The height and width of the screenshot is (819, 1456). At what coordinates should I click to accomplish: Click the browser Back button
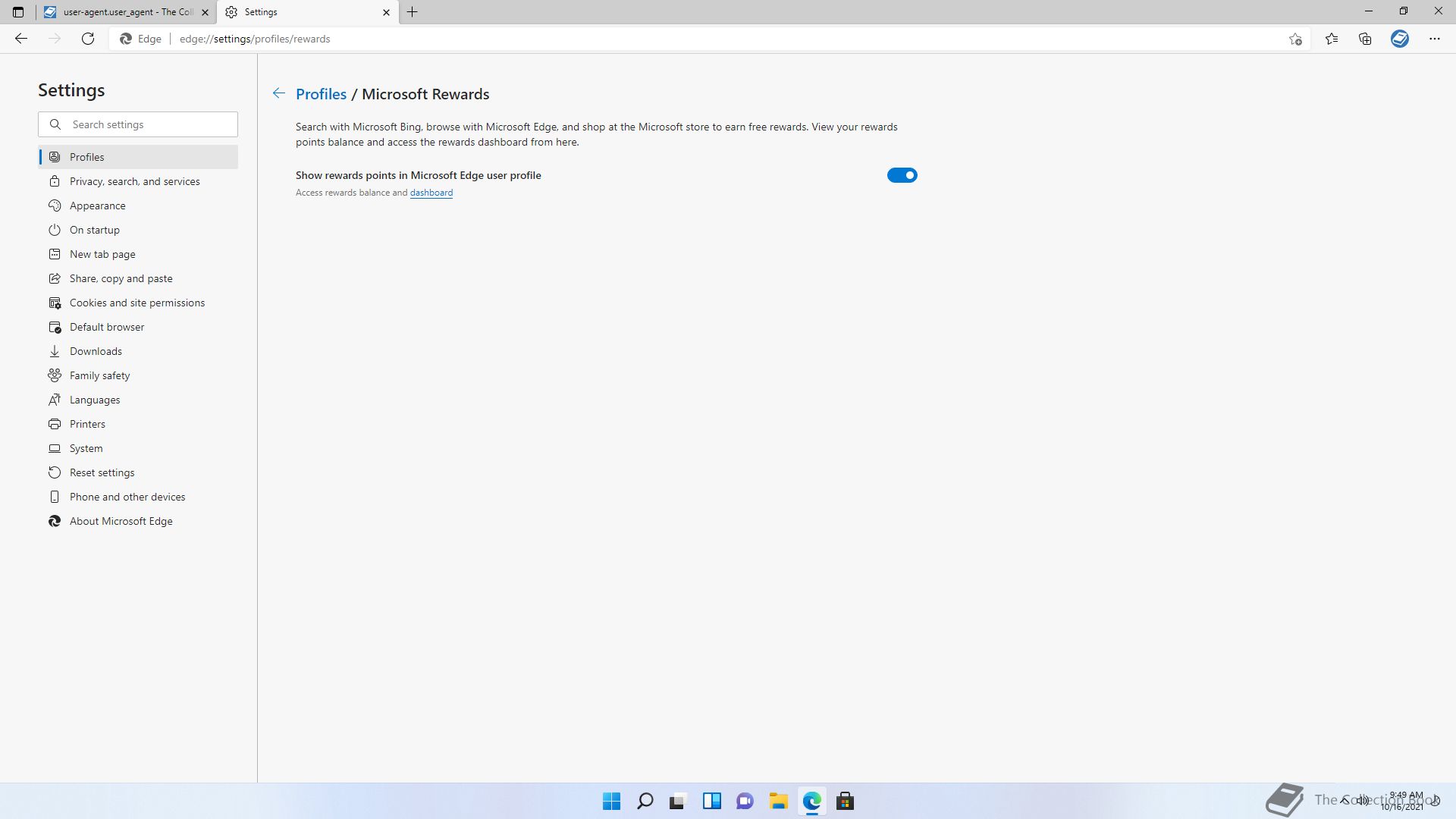[x=21, y=39]
